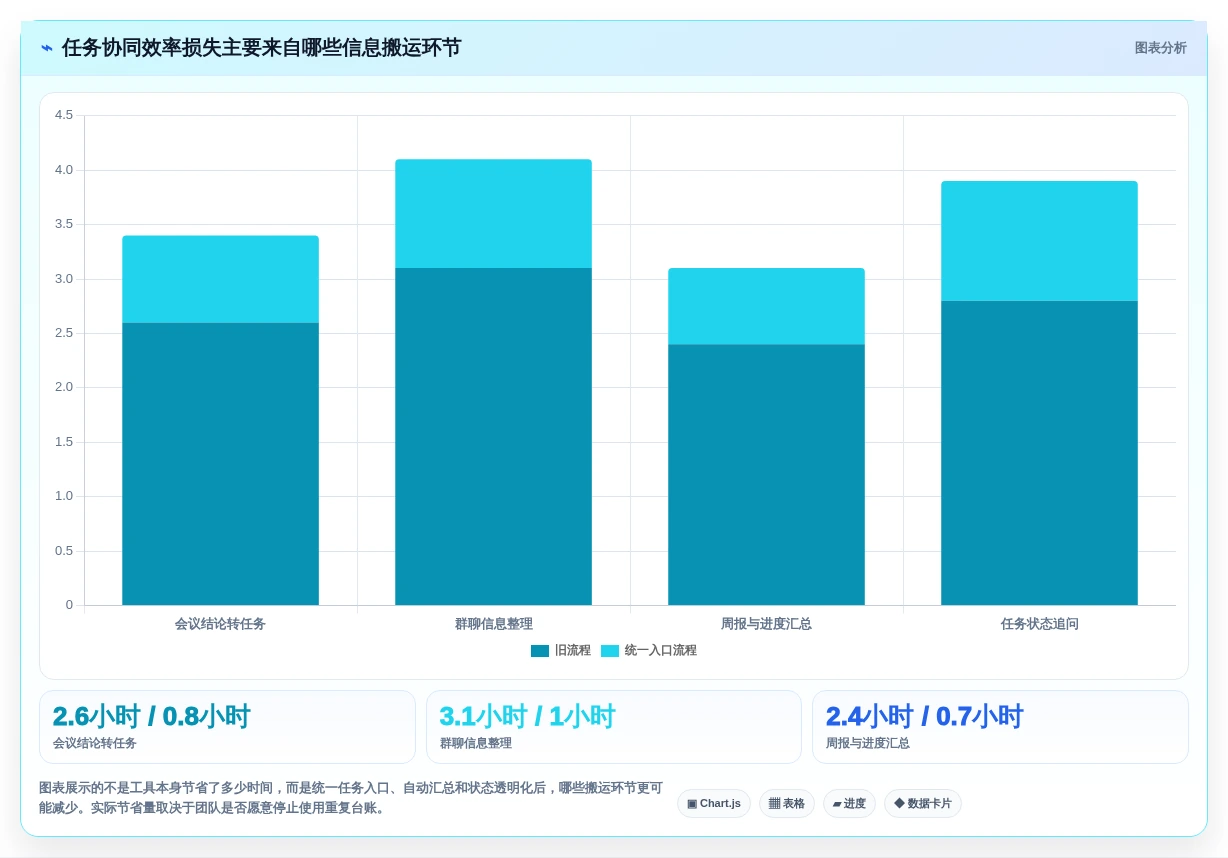
Task: Toggle the 统一入口流程 legend color swatch
Action: (610, 651)
